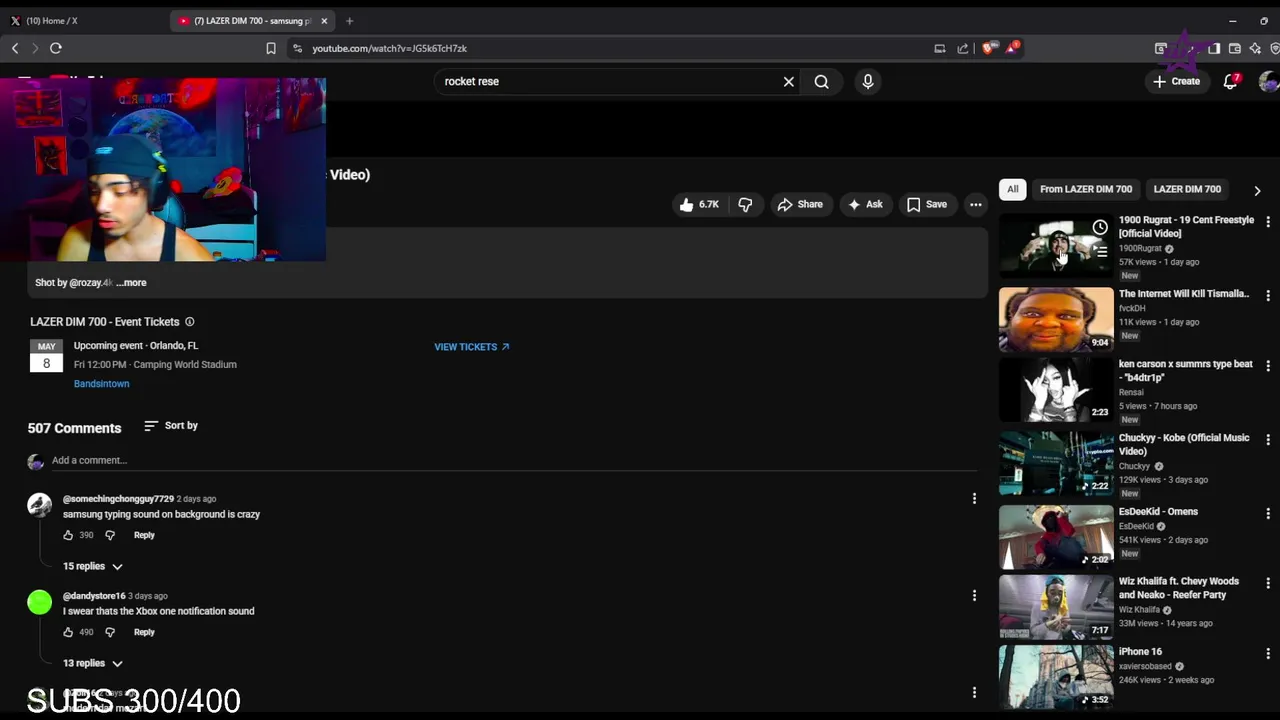Click the install/cast screen icon in address bar
Image resolution: width=1280 pixels, height=720 pixels.
click(x=940, y=48)
